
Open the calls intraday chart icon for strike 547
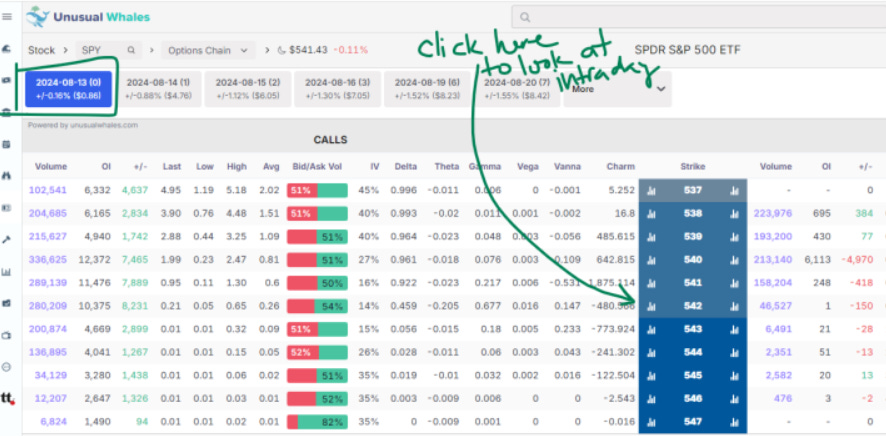coord(651,422)
